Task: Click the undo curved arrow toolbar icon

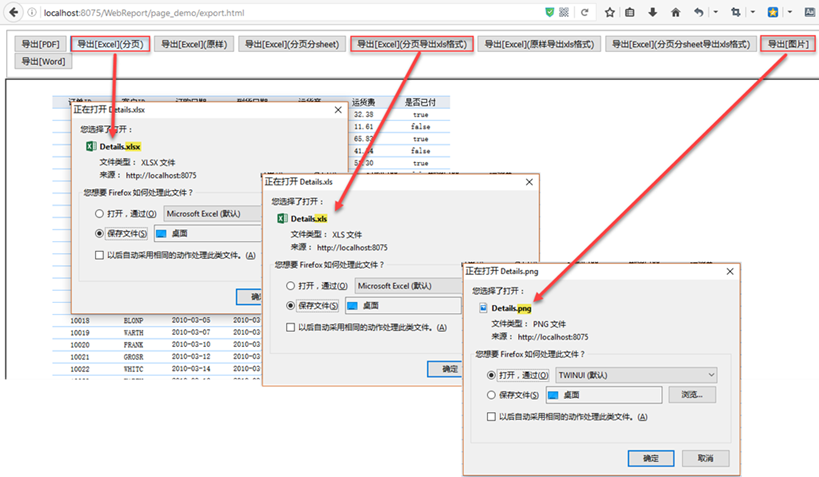Action: pos(699,13)
